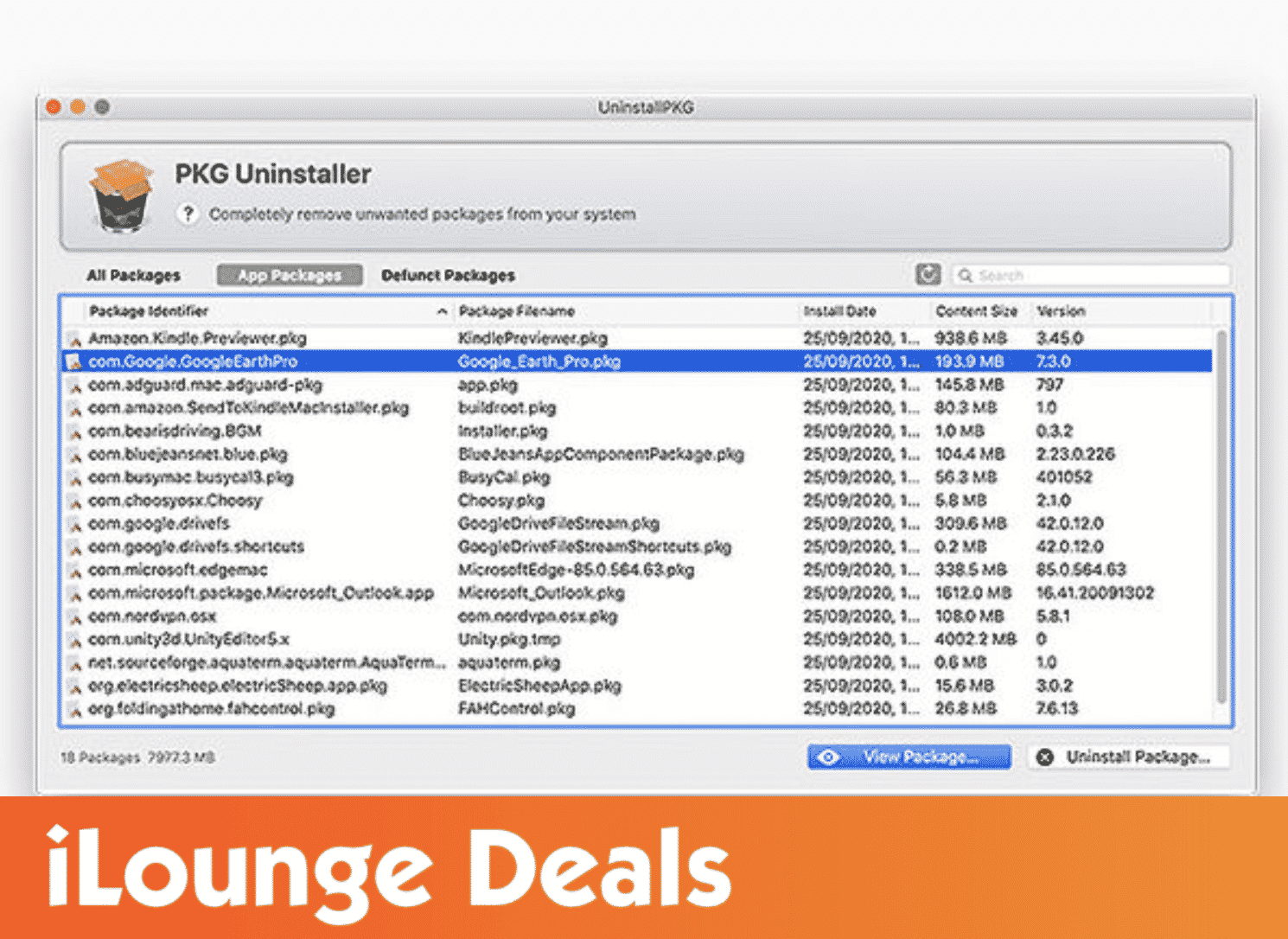This screenshot has width=1288, height=939.
Task: Sort by Package Identifier column arrow
Action: click(442, 311)
